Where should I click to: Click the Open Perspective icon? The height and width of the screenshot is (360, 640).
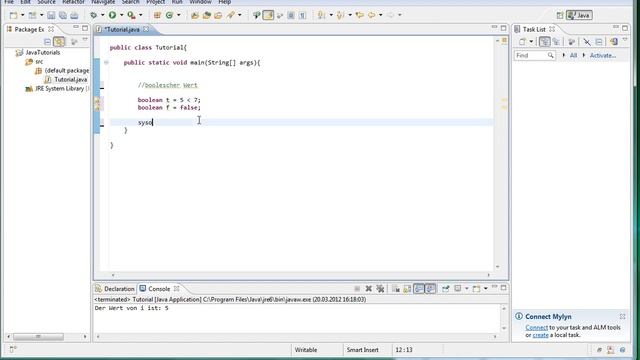click(560, 16)
